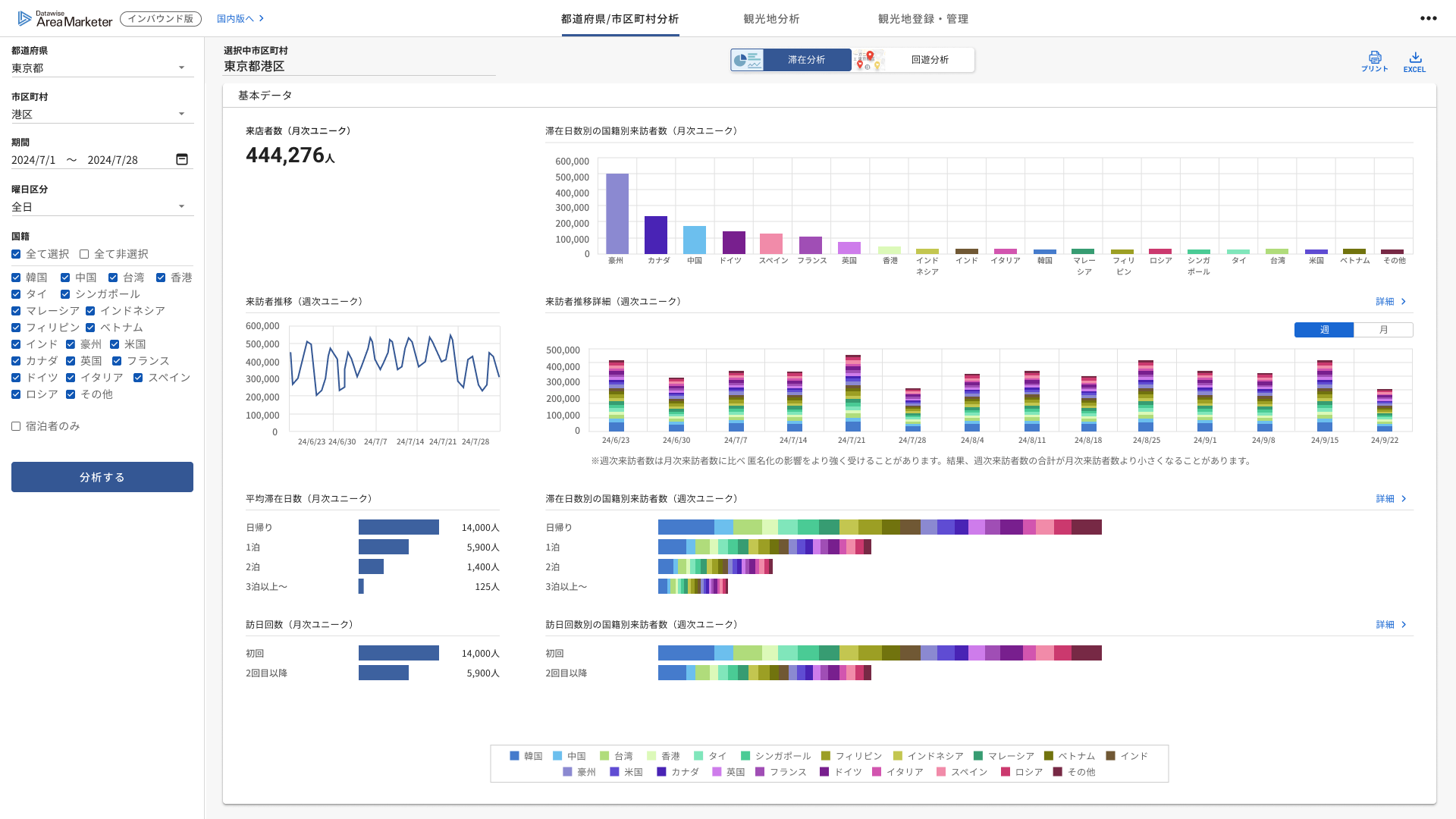Click the chevron next to 国内版へ

[262, 18]
